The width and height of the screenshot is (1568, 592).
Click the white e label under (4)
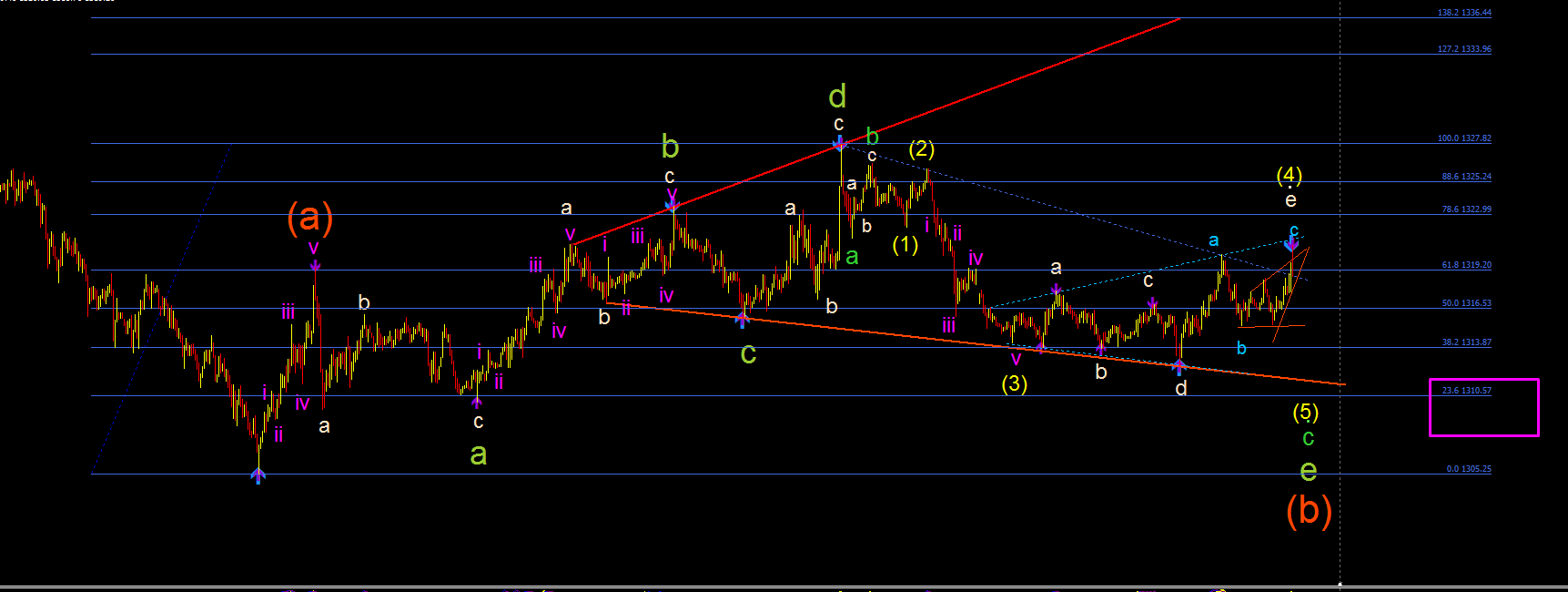1290,200
